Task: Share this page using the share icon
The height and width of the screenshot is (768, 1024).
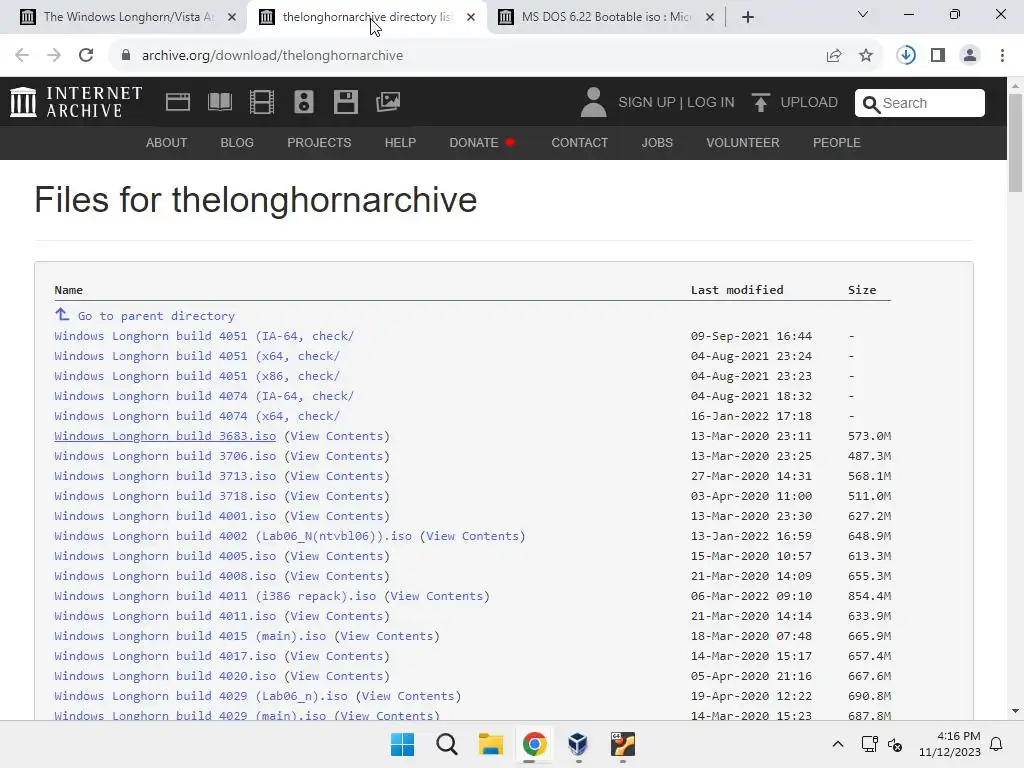Action: [834, 56]
